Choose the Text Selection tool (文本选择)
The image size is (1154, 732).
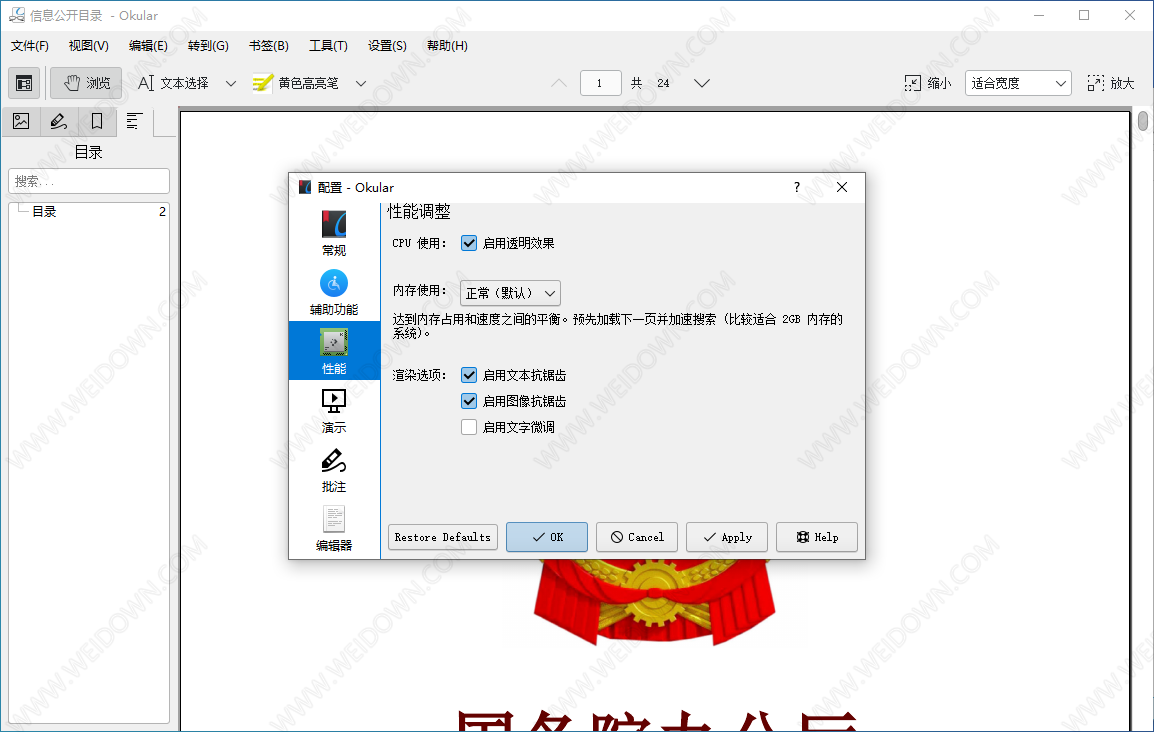click(174, 83)
